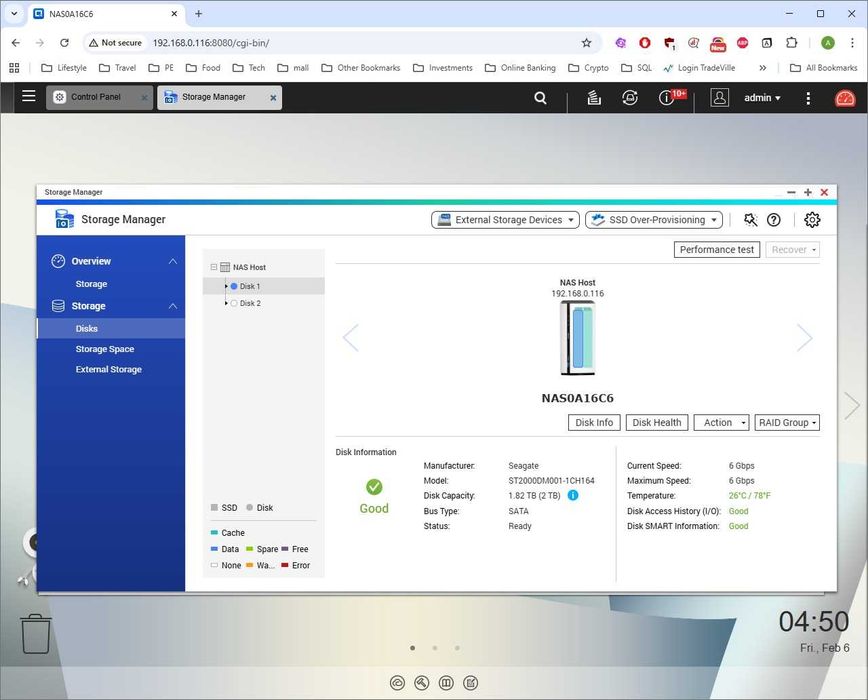
Task: Show previous NAS enclosure with left arrow
Action: click(x=351, y=338)
